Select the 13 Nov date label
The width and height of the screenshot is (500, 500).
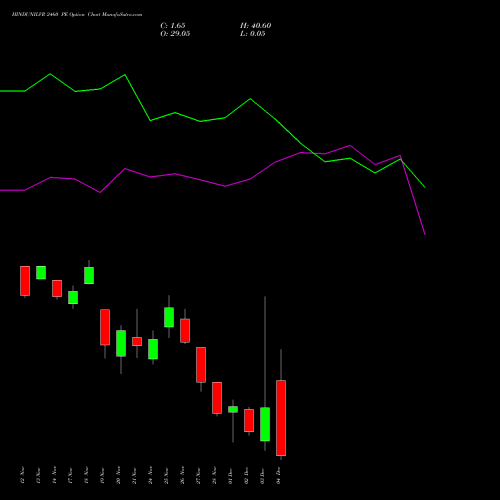38,475
